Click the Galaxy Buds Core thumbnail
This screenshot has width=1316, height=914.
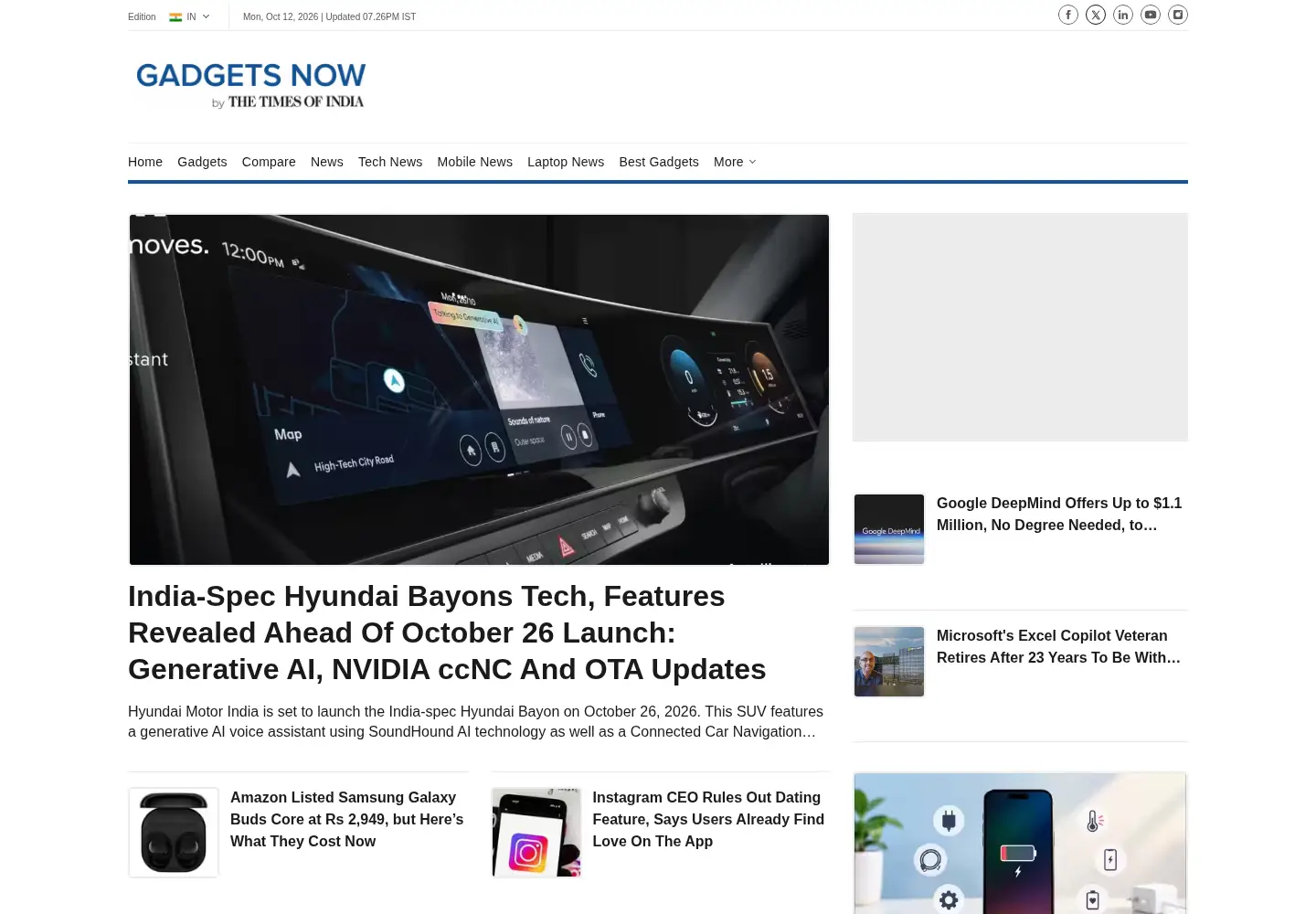174,833
